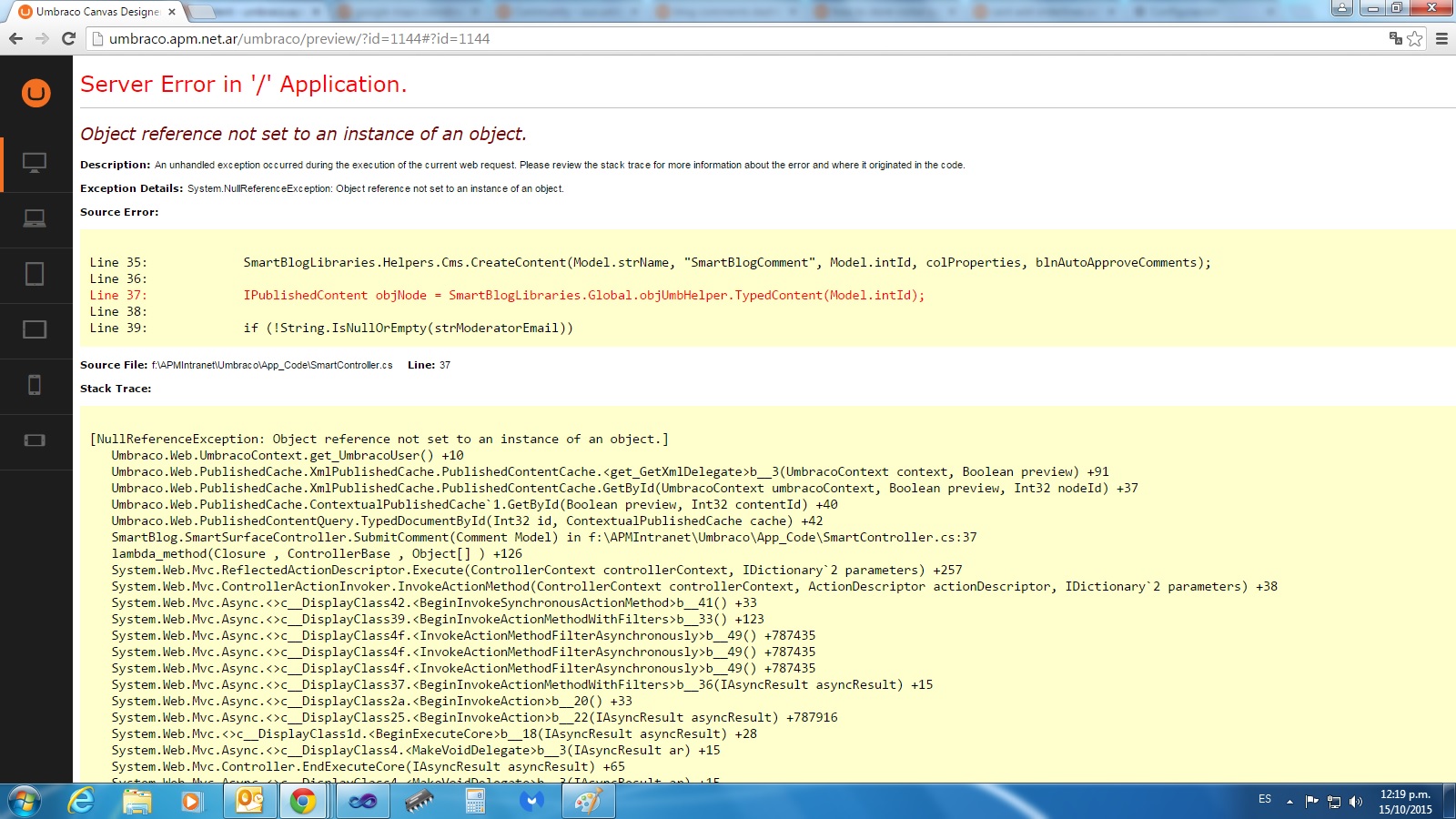Switch to the Umbraco Canvas Designer tab
Image resolution: width=1456 pixels, height=819 pixels.
coord(96,12)
